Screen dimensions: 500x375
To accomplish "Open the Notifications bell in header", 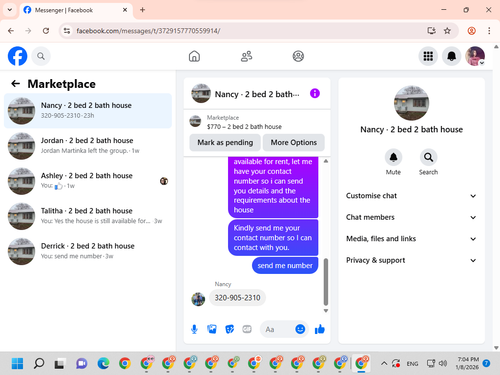I will 451,56.
